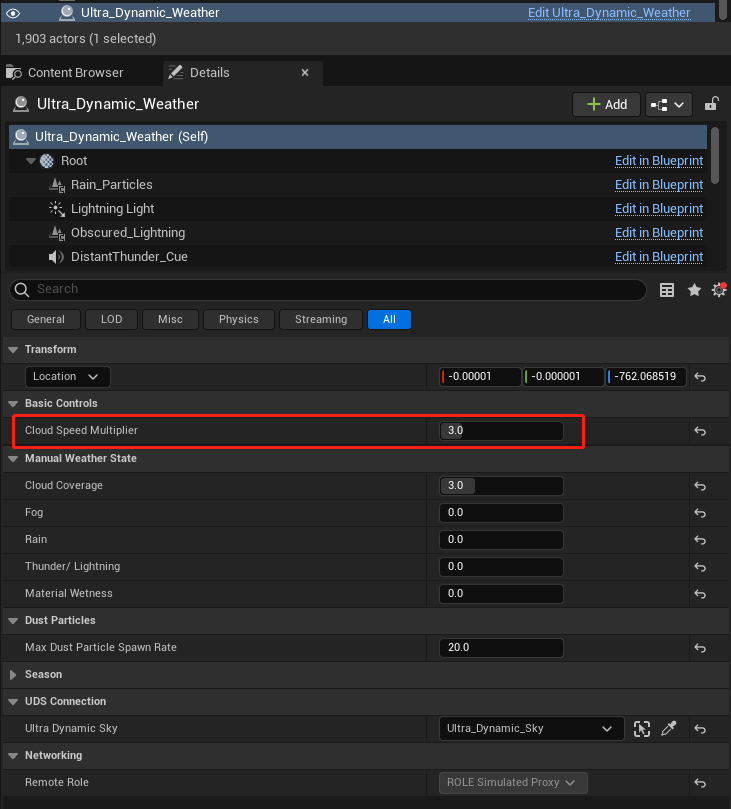Click the lock icon in Details panel

[x=711, y=104]
